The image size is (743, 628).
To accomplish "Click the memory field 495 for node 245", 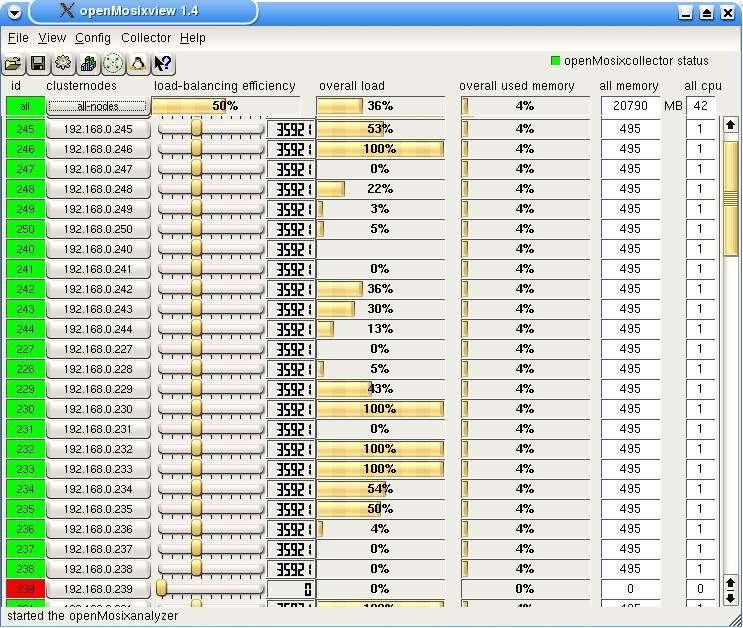I will point(630,129).
